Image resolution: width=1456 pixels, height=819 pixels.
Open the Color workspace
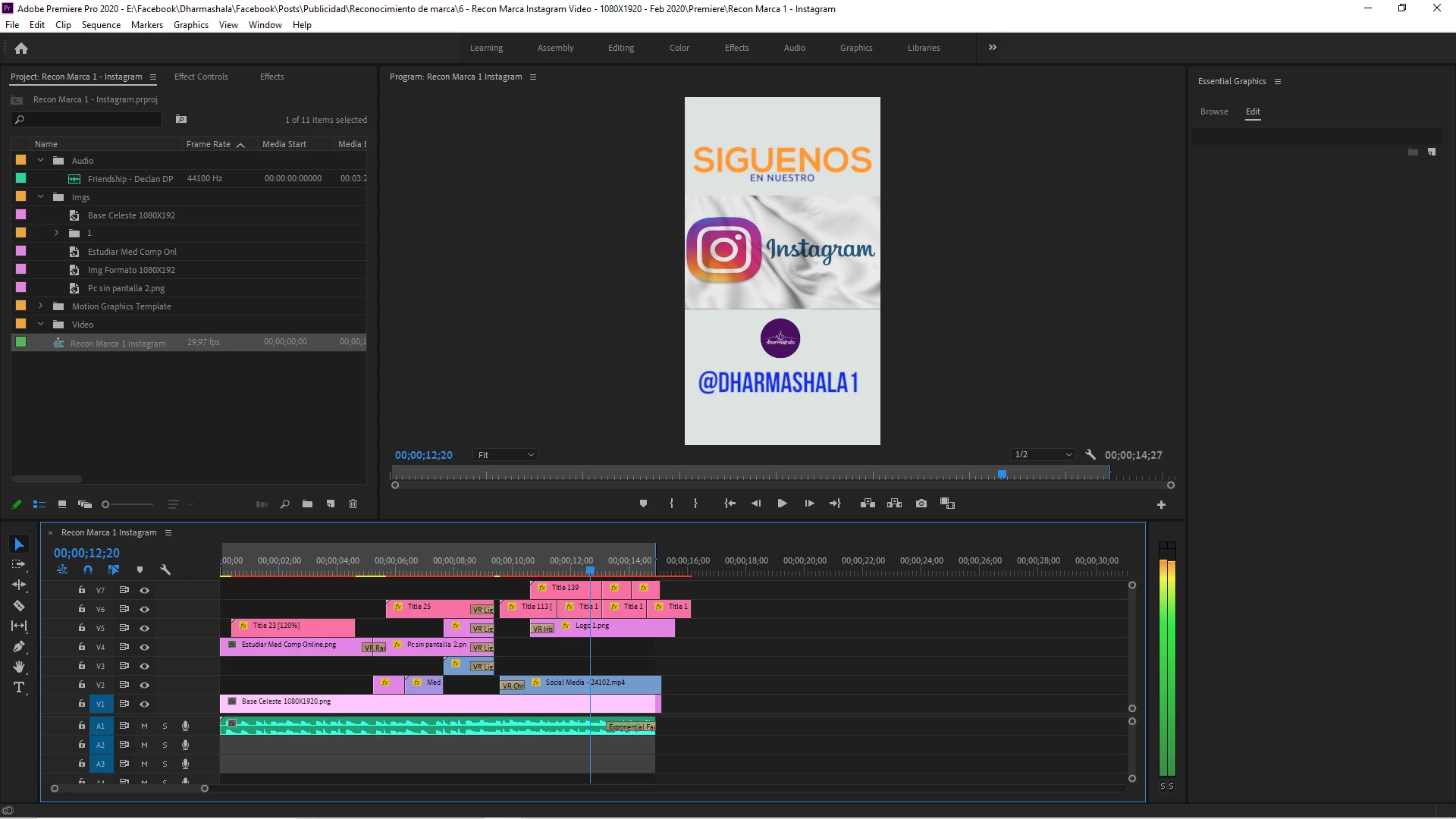[679, 48]
